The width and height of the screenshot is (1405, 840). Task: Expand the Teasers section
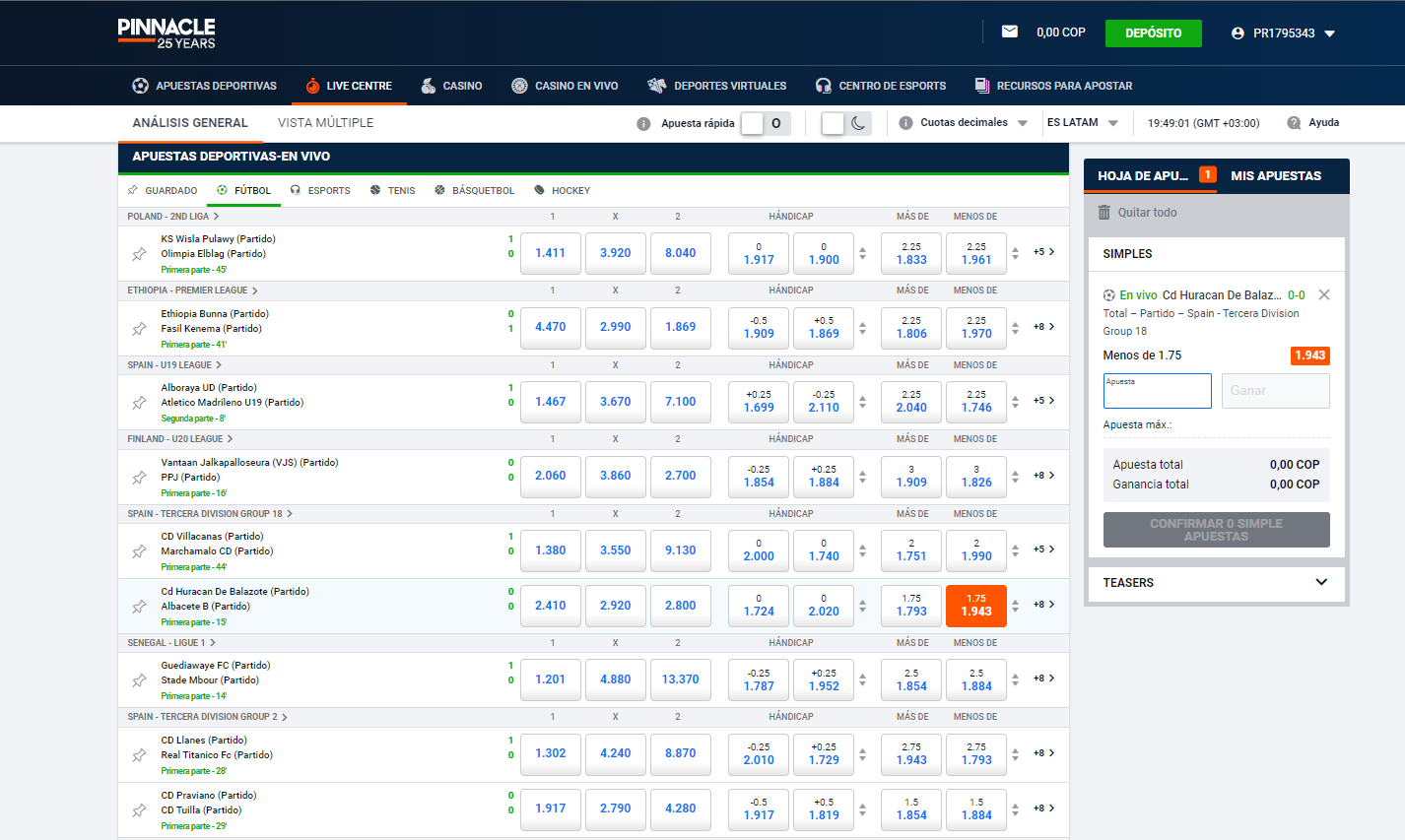coord(1217,582)
